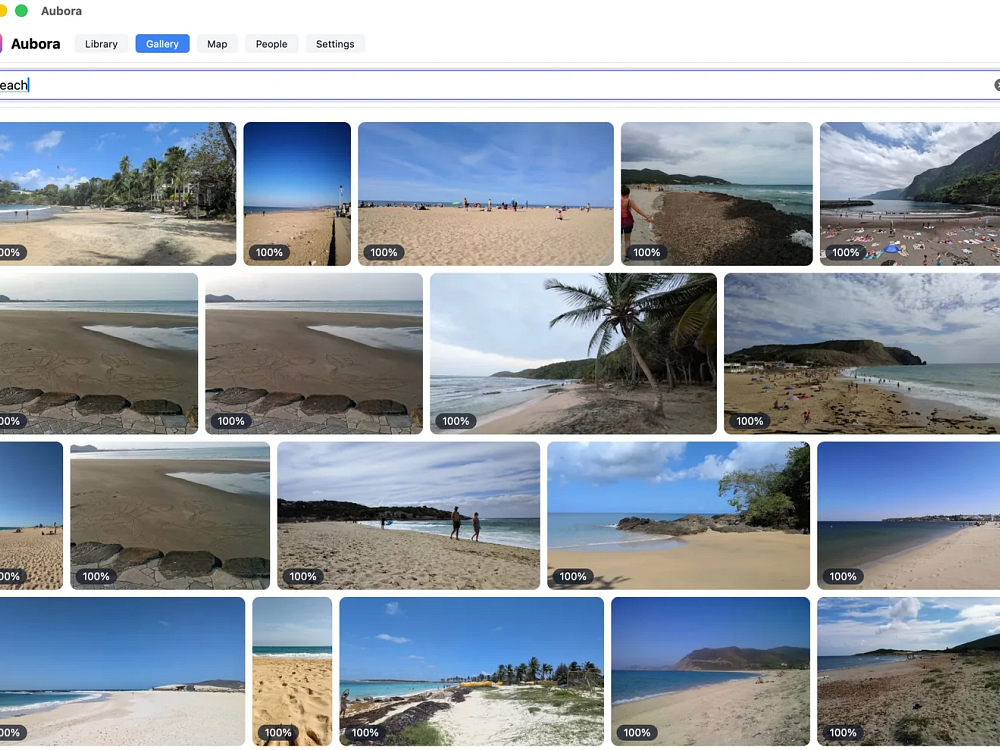The height and width of the screenshot is (750, 1000).
Task: Click the green window zoom button
Action: (22, 11)
